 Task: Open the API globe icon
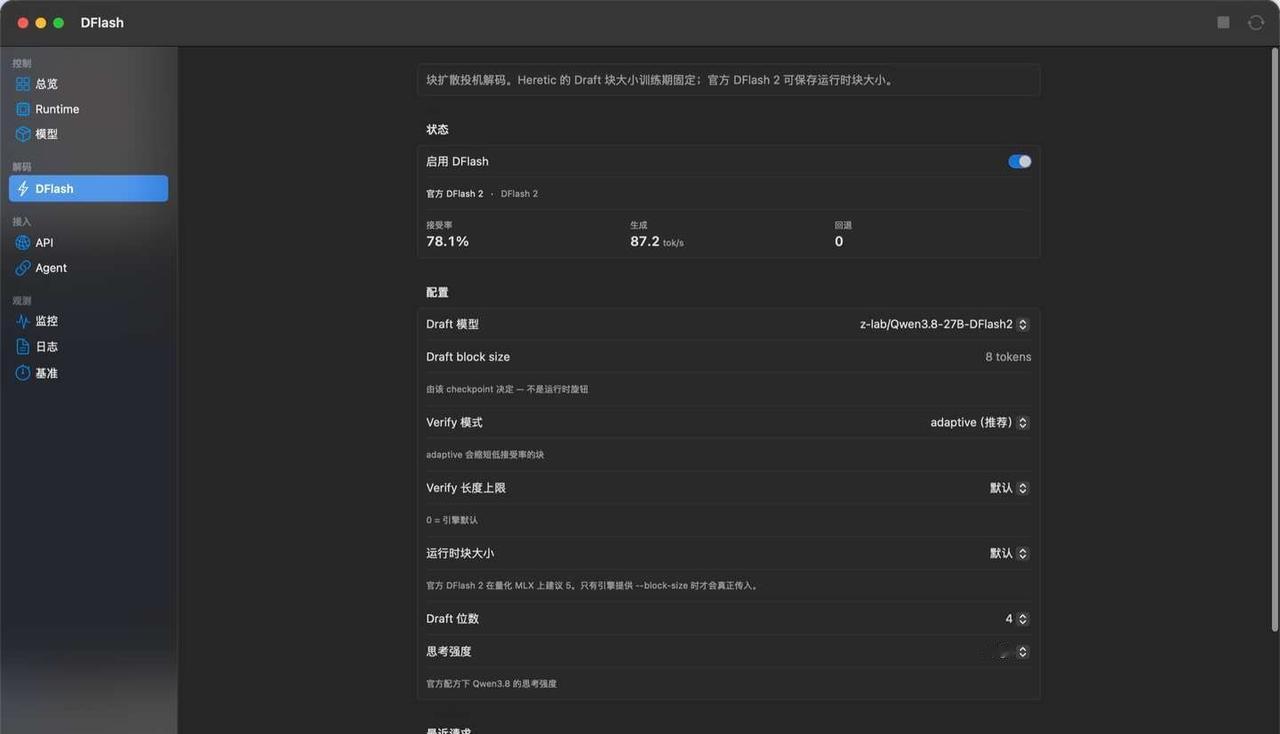pos(23,243)
